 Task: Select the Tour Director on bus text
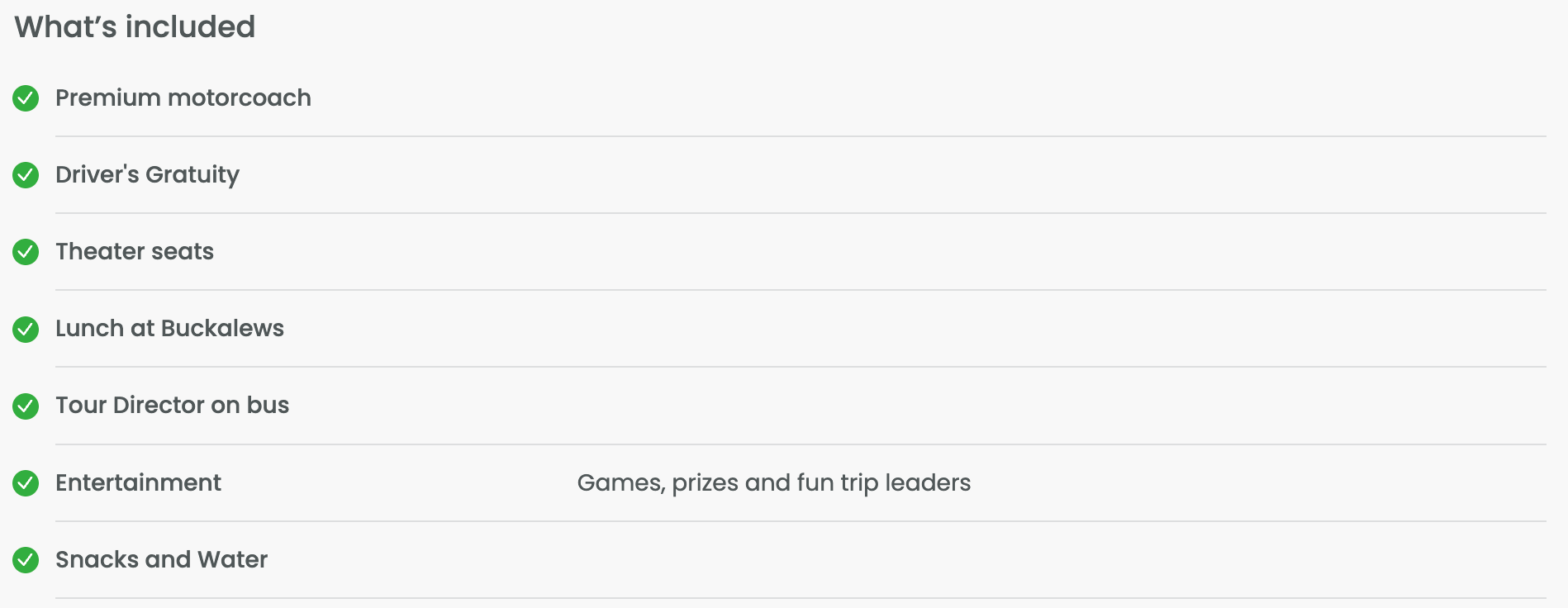(x=172, y=406)
